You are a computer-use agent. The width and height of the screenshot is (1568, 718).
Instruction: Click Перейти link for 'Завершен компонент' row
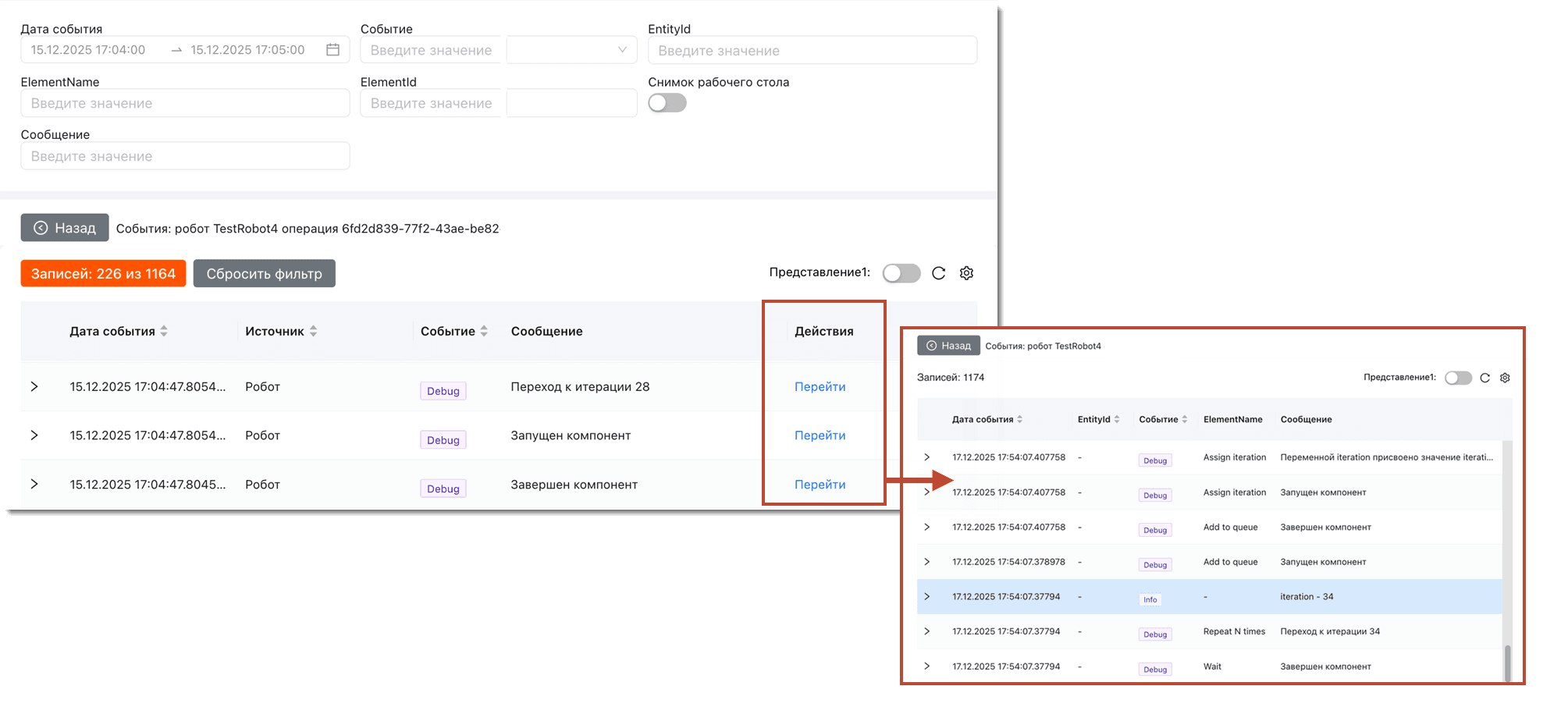[820, 484]
